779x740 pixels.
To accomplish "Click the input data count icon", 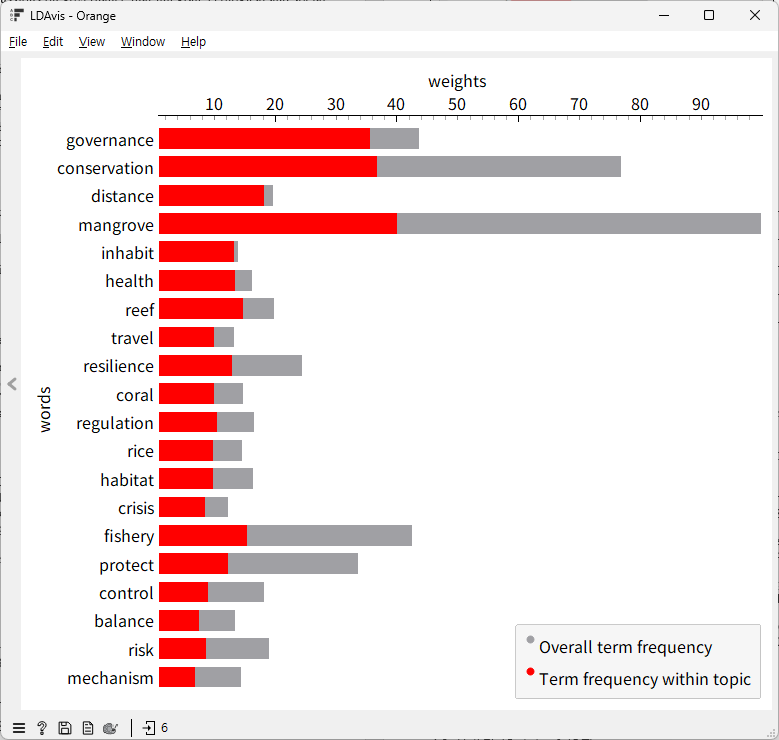I will click(x=155, y=728).
